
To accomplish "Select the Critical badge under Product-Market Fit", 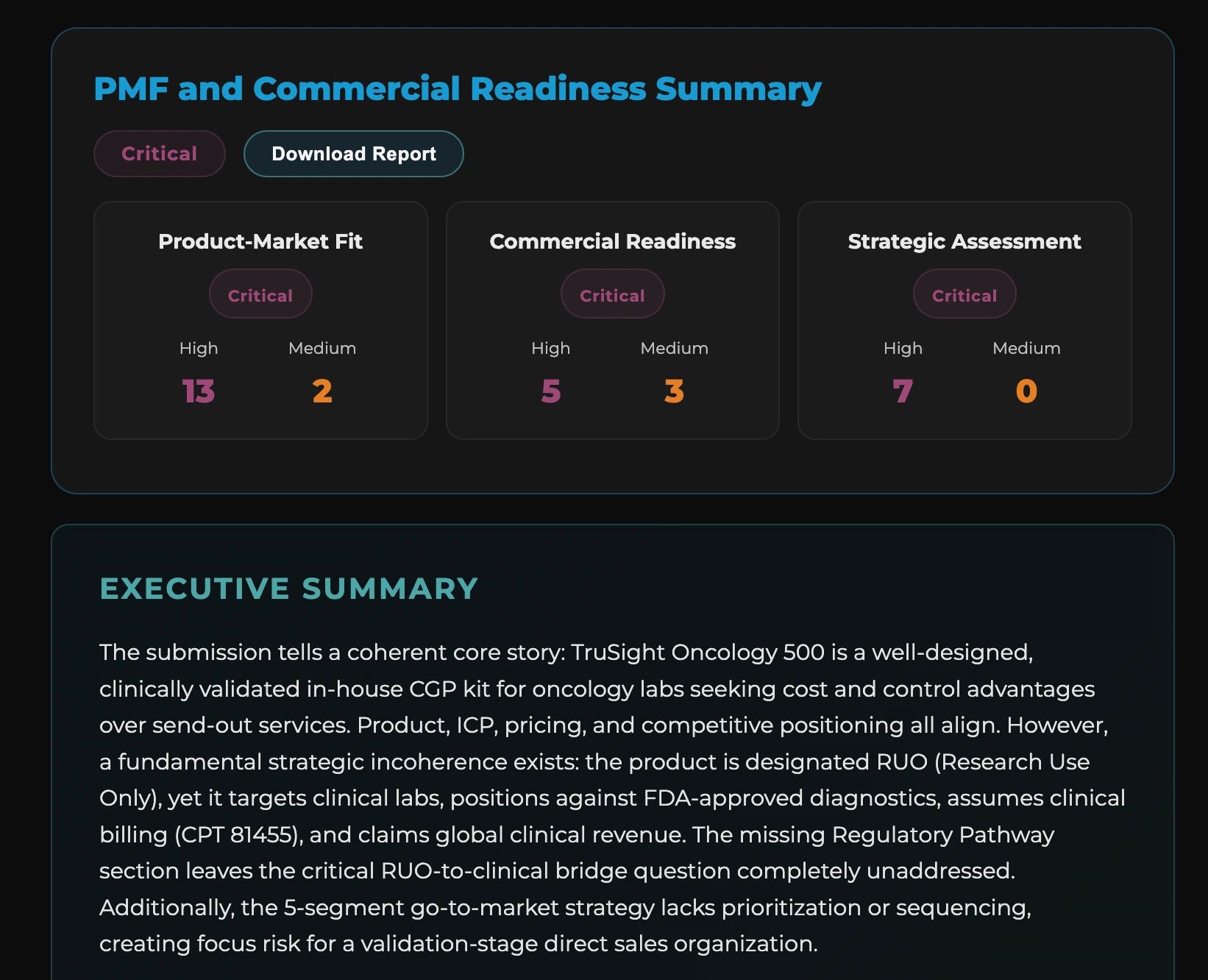I will [x=260, y=294].
